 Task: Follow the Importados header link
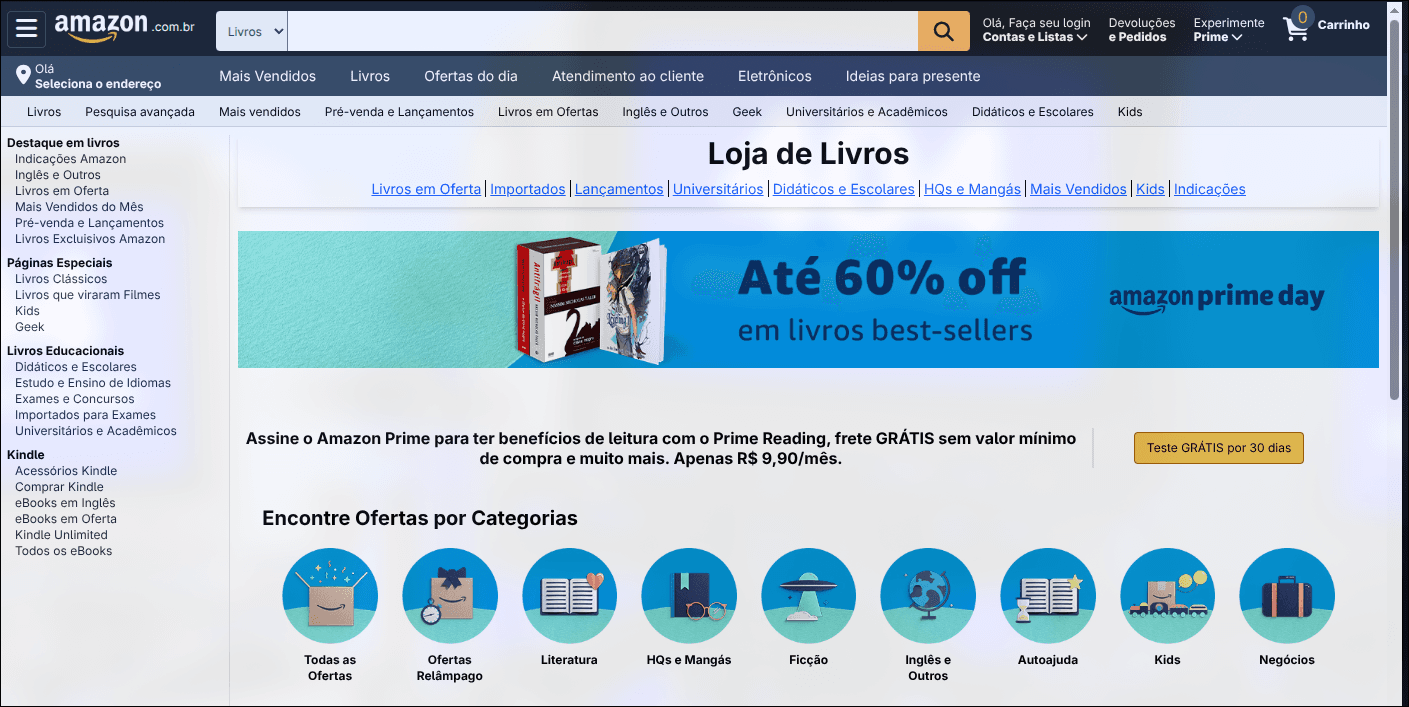point(528,189)
